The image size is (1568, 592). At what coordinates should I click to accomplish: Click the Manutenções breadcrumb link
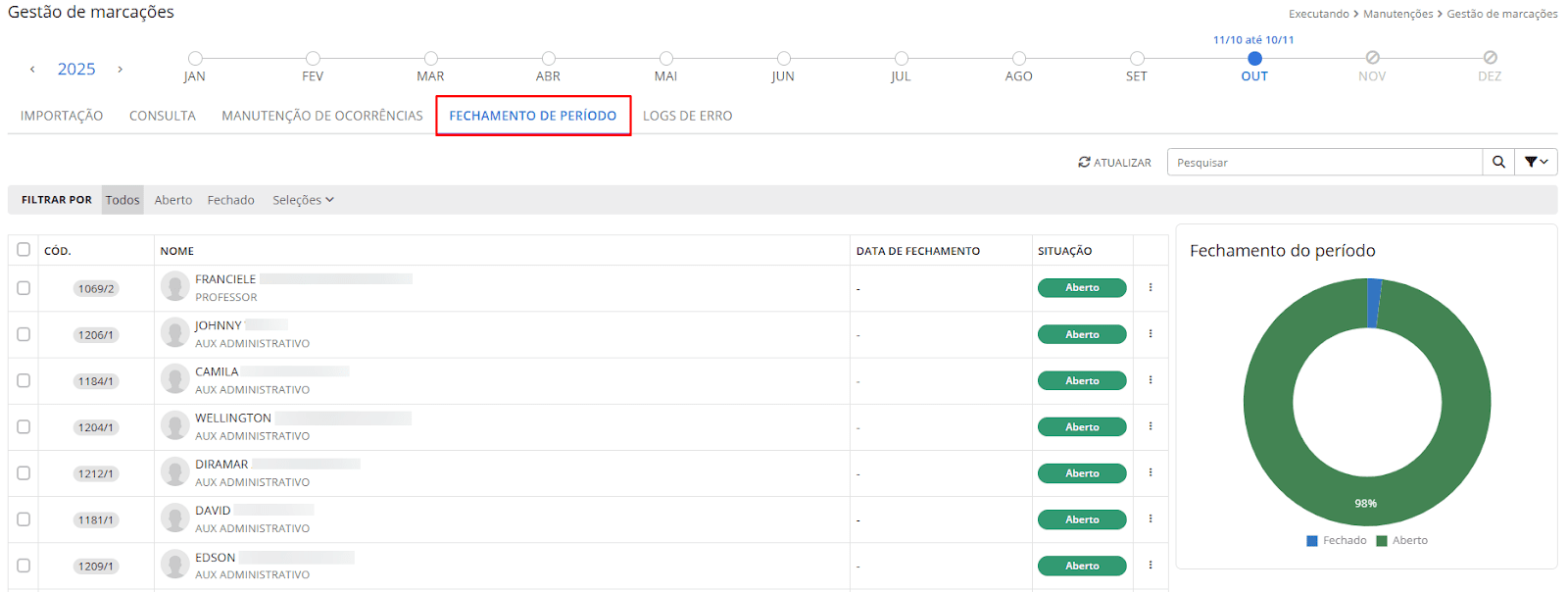click(x=1397, y=14)
